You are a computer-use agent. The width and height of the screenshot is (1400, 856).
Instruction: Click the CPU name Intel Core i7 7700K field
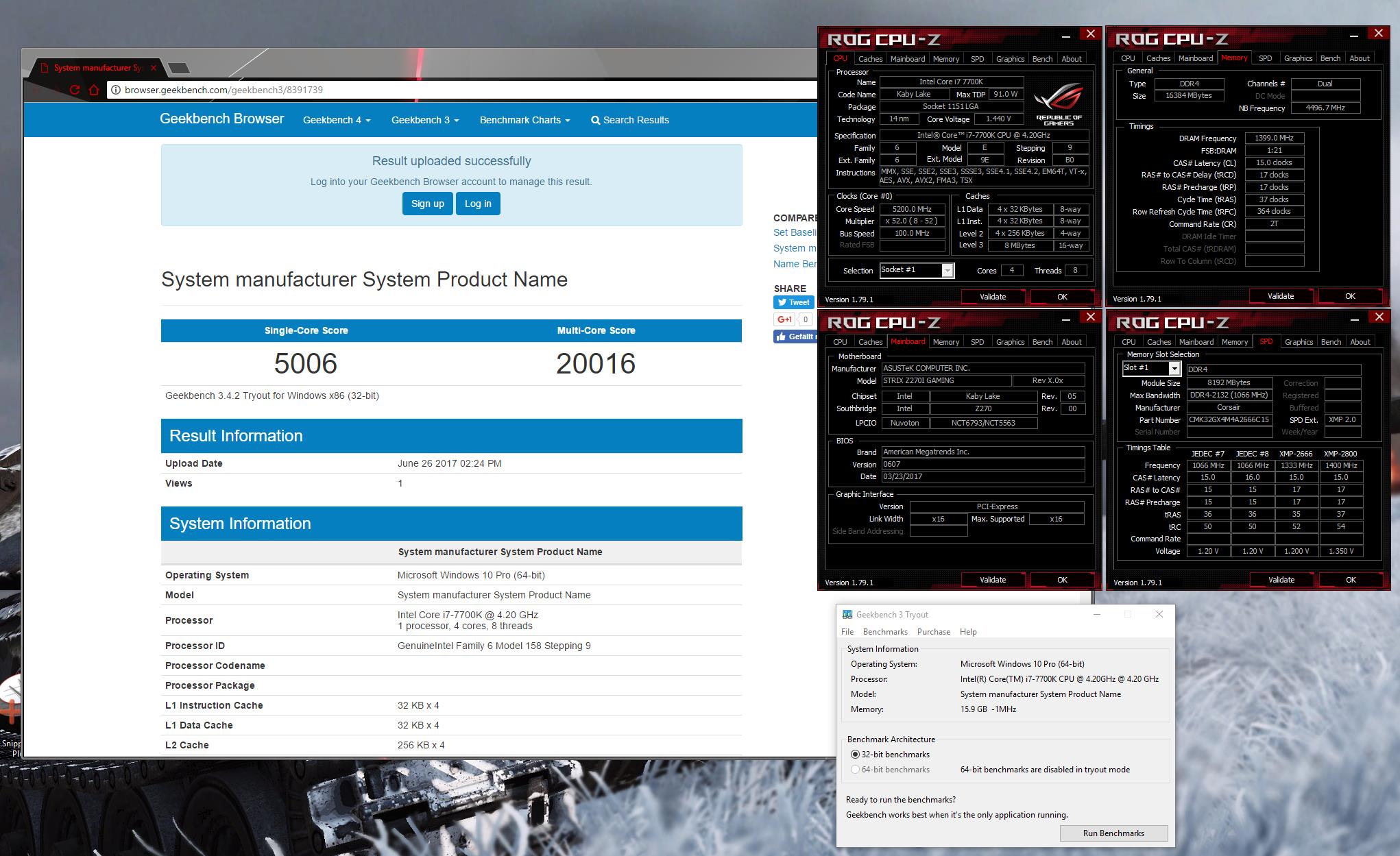[x=951, y=82]
